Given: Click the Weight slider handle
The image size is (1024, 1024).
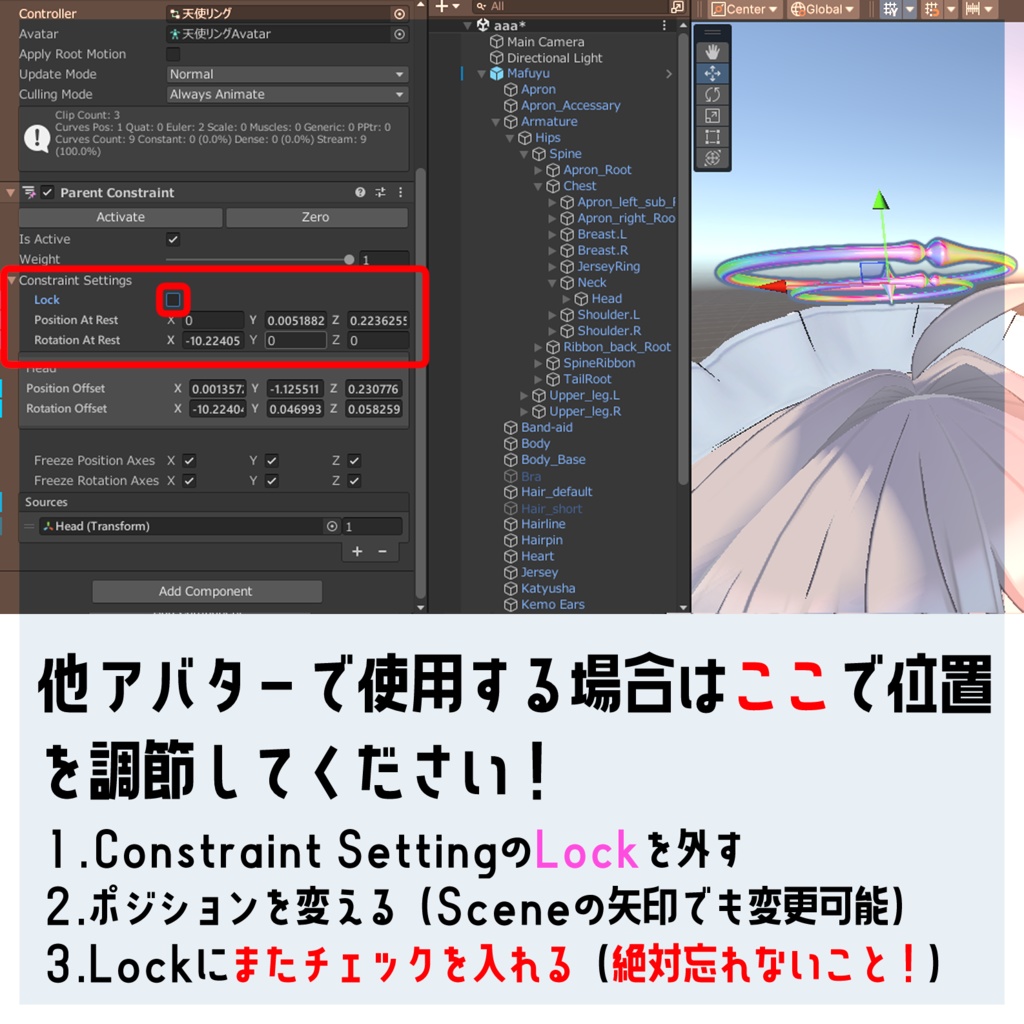Looking at the screenshot, I should coord(349,259).
